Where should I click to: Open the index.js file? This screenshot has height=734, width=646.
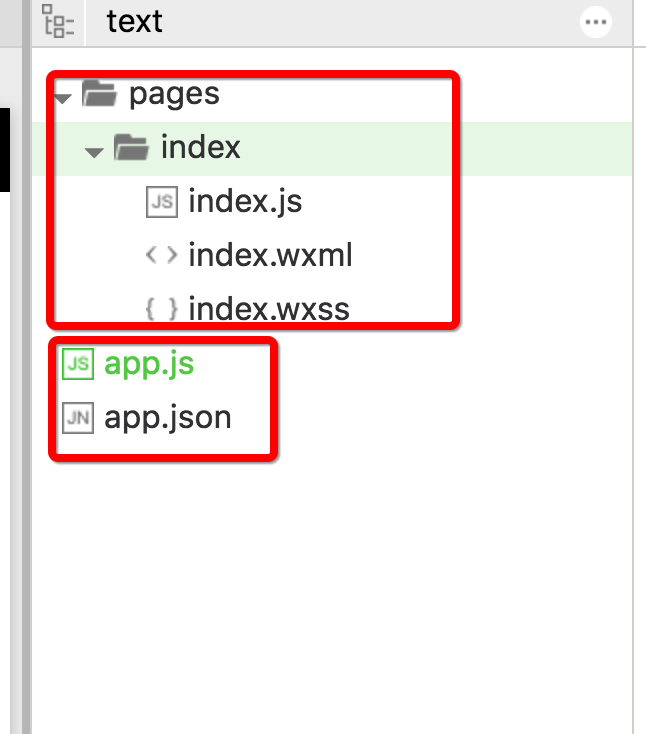pyautogui.click(x=245, y=202)
